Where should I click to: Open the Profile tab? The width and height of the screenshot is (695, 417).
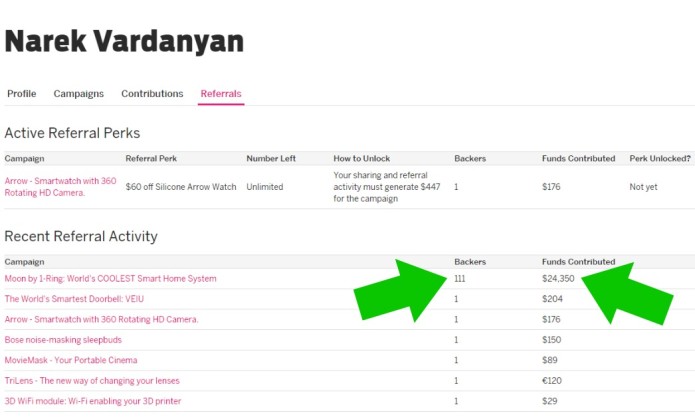pyautogui.click(x=21, y=94)
